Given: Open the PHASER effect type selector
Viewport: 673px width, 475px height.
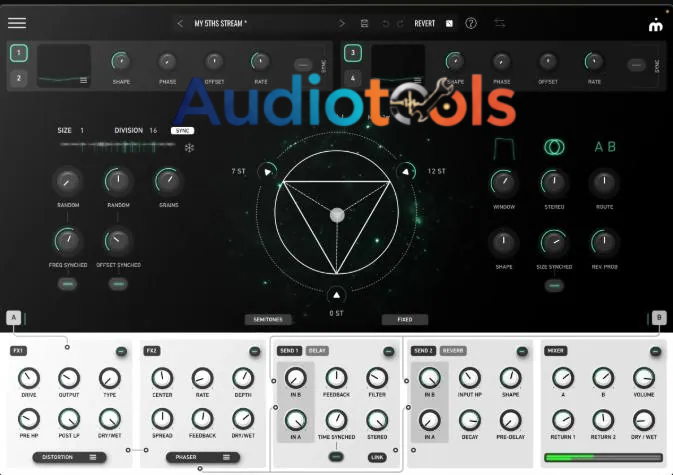Looking at the screenshot, I should point(203,457).
